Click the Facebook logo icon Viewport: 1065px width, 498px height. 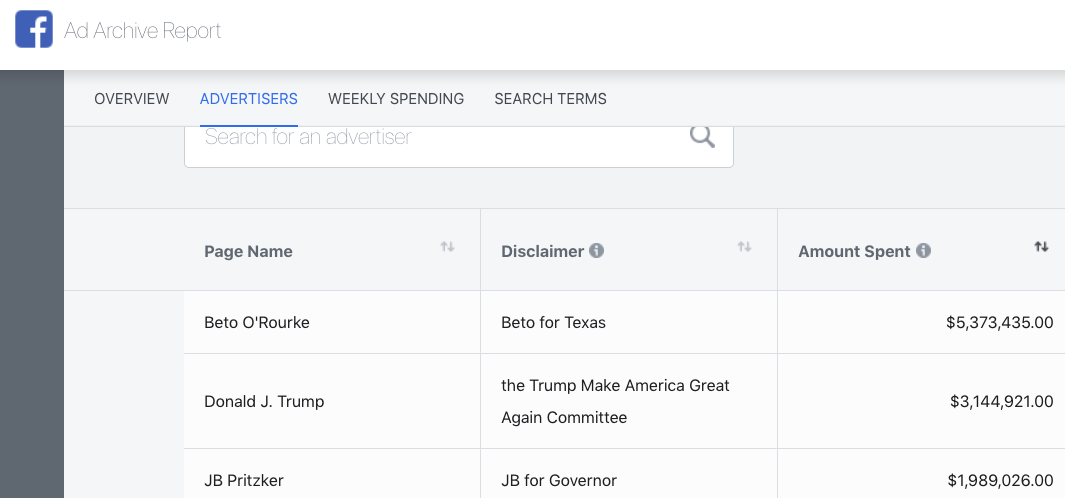click(x=33, y=30)
